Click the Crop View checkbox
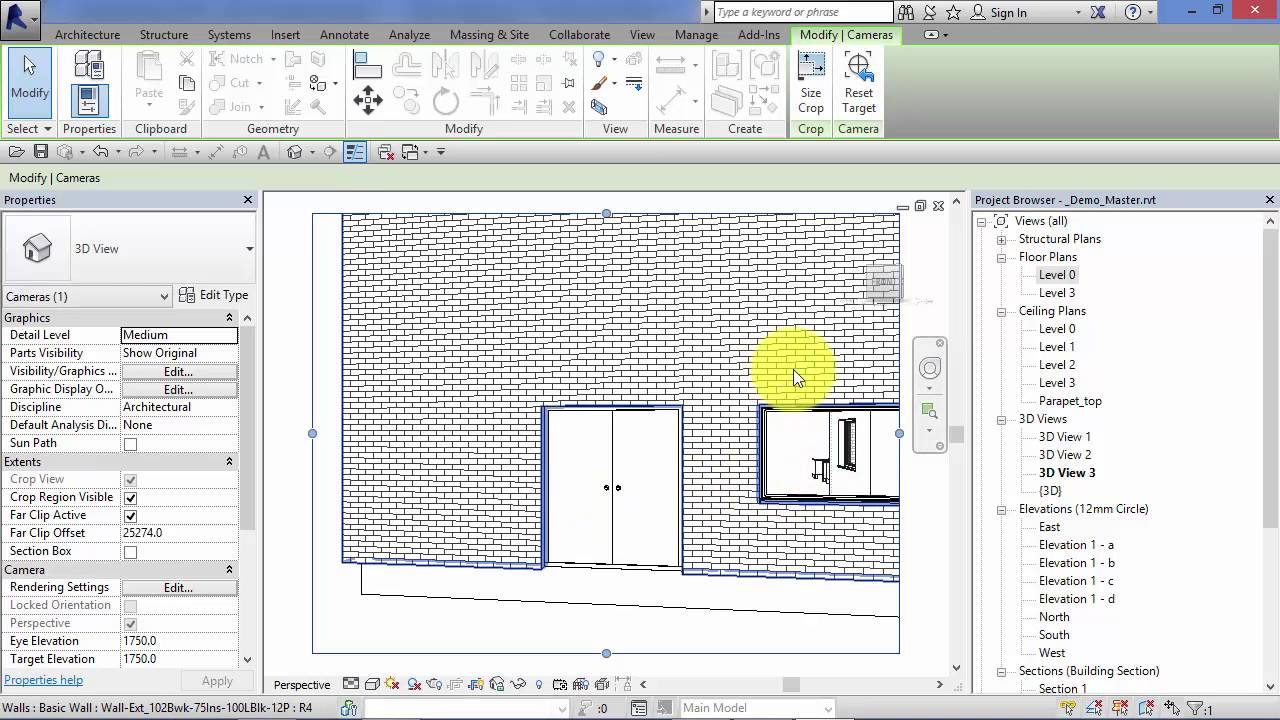This screenshot has width=1280, height=720. pyautogui.click(x=130, y=480)
